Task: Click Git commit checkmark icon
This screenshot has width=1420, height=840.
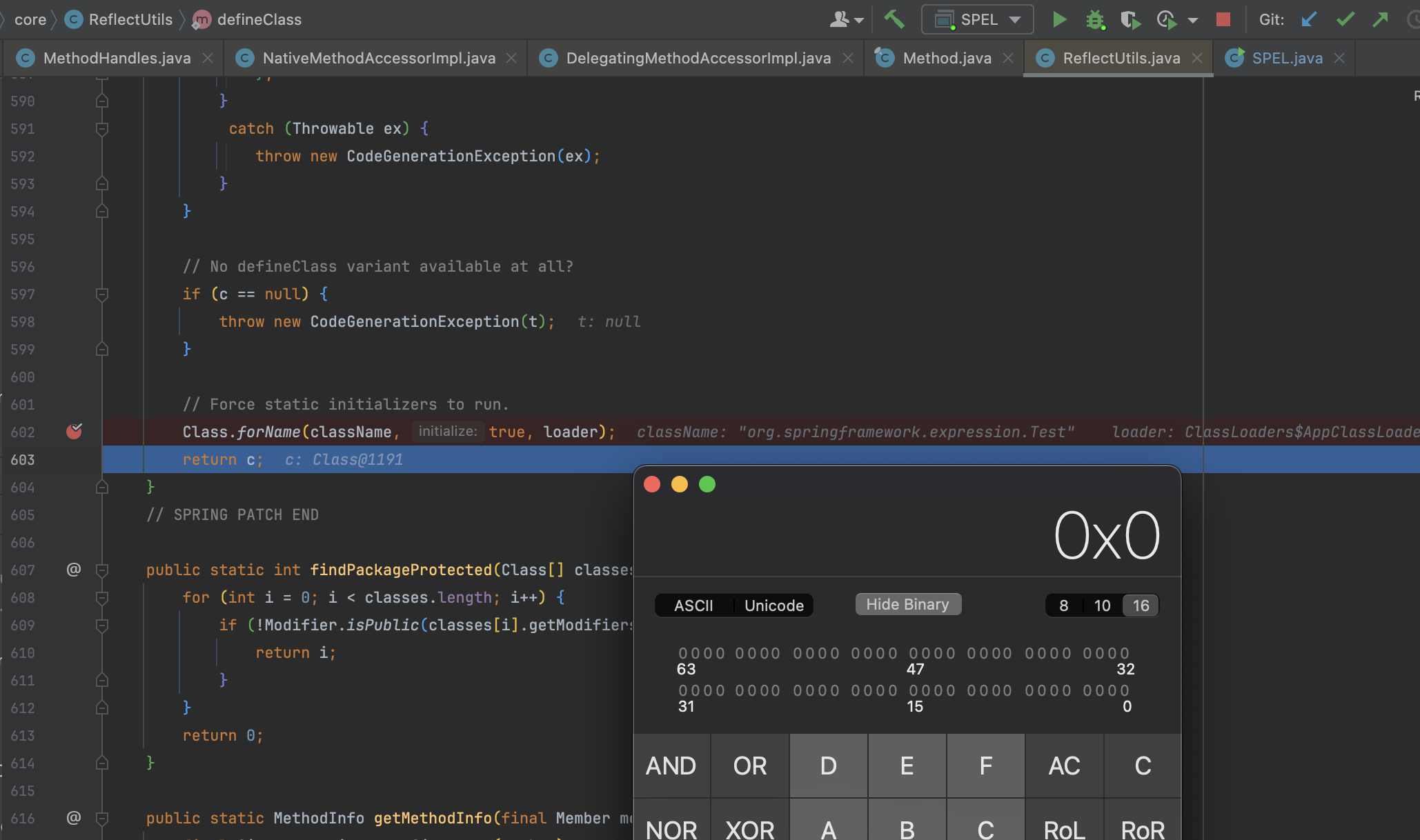Action: coord(1345,19)
